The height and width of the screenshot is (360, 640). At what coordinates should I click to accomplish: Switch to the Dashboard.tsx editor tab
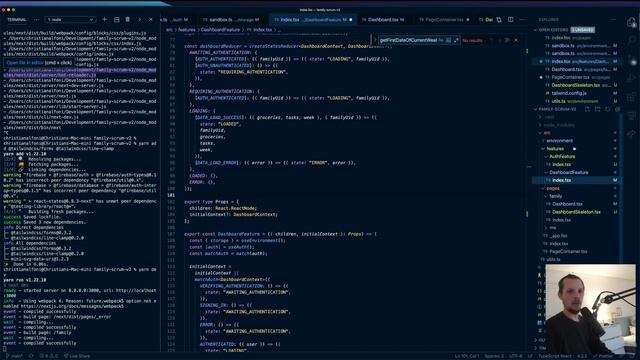tap(383, 20)
